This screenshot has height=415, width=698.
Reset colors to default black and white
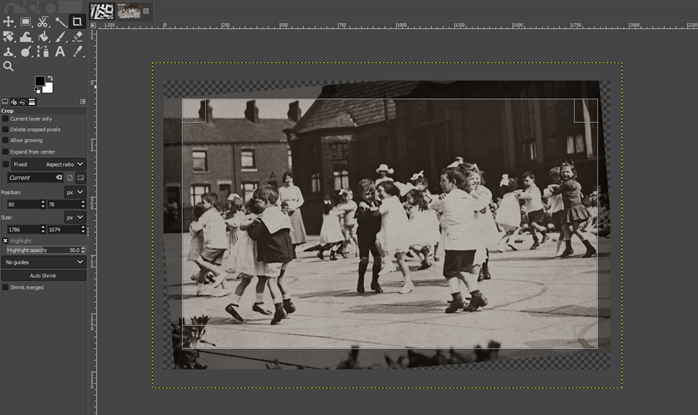click(x=37, y=90)
